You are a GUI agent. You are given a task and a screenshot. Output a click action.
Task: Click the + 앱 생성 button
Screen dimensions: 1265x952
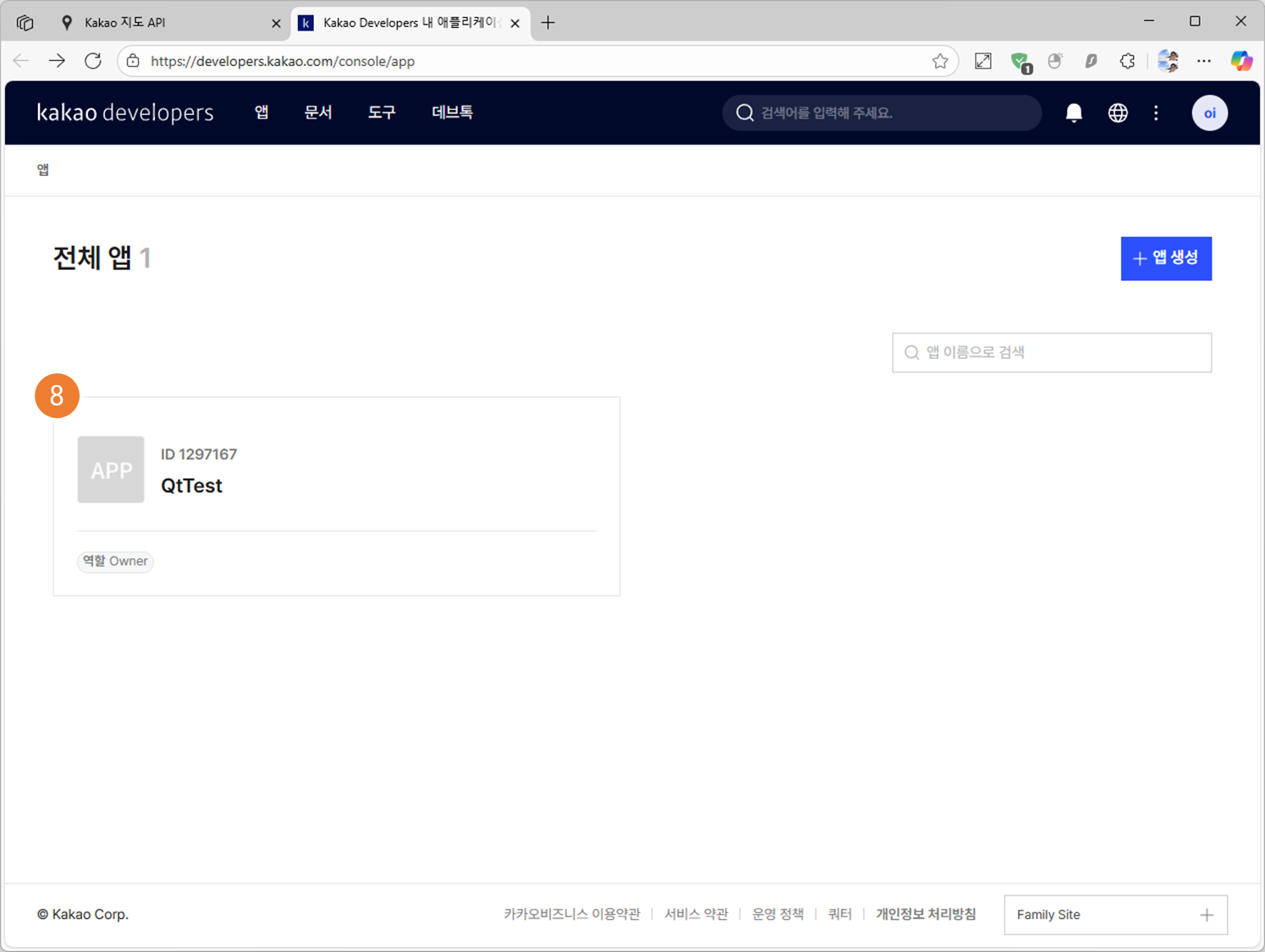(1166, 258)
